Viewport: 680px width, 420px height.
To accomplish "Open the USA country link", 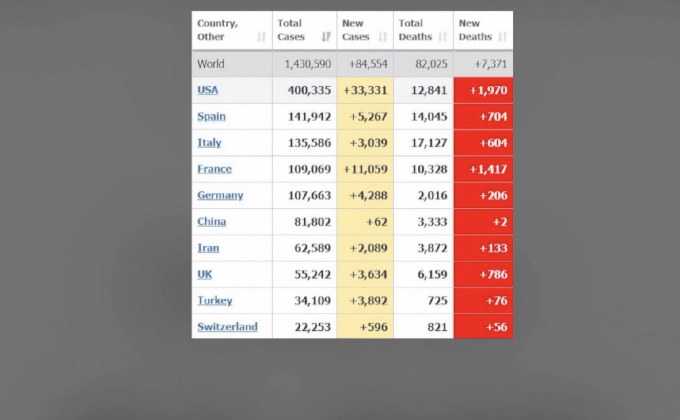I will [208, 90].
